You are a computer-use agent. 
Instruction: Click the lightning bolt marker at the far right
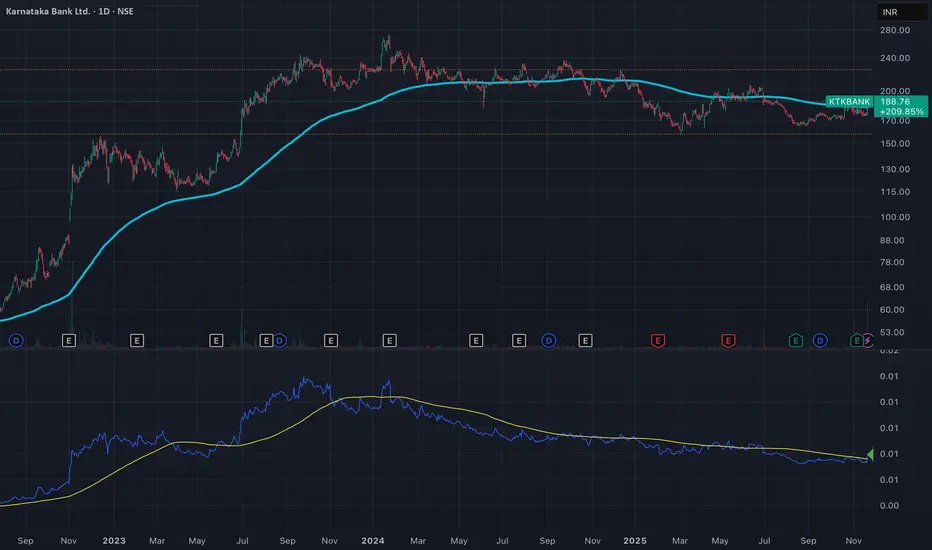pos(868,341)
